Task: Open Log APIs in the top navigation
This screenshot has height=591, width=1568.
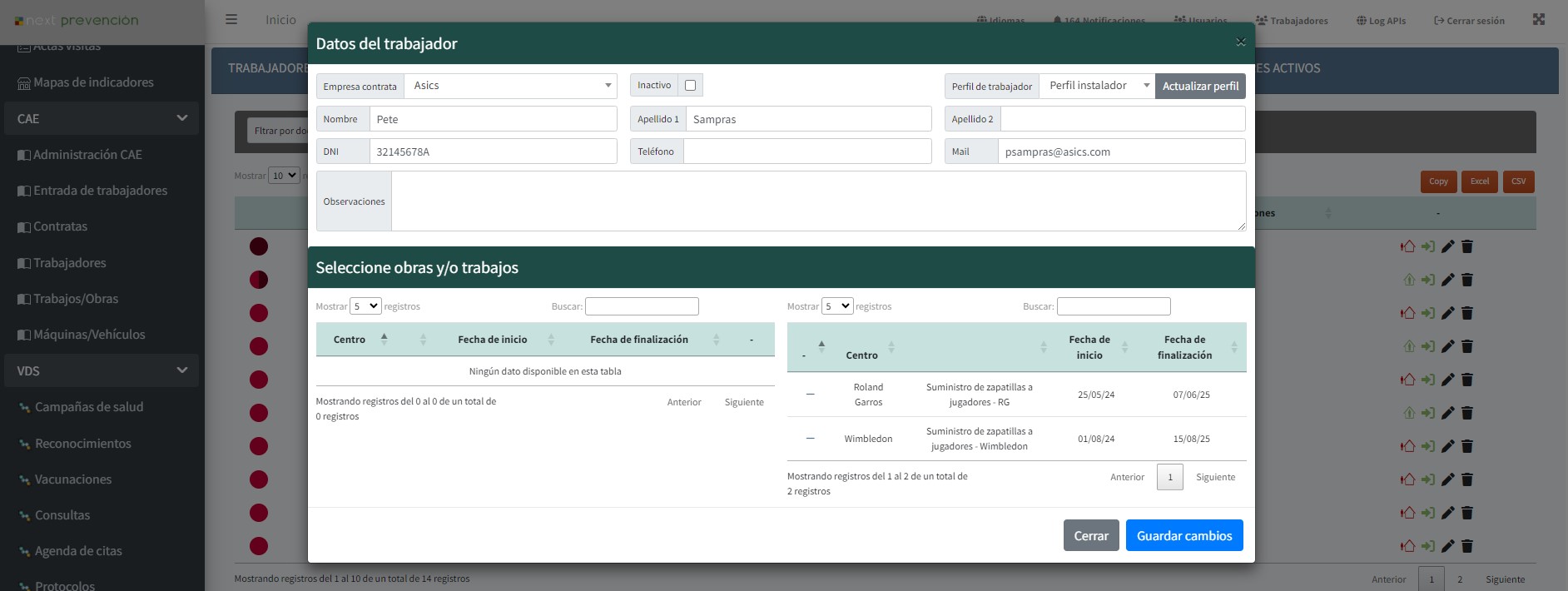Action: click(1381, 21)
